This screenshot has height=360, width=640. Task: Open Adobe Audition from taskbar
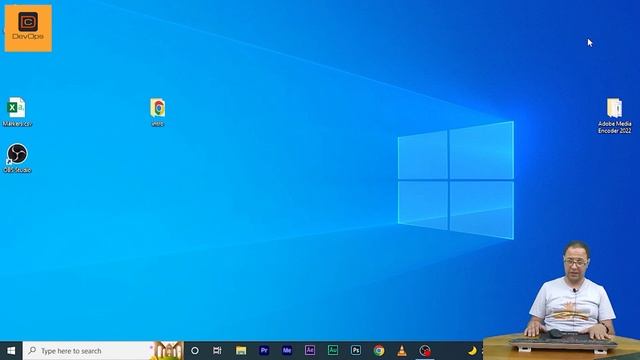click(333, 350)
